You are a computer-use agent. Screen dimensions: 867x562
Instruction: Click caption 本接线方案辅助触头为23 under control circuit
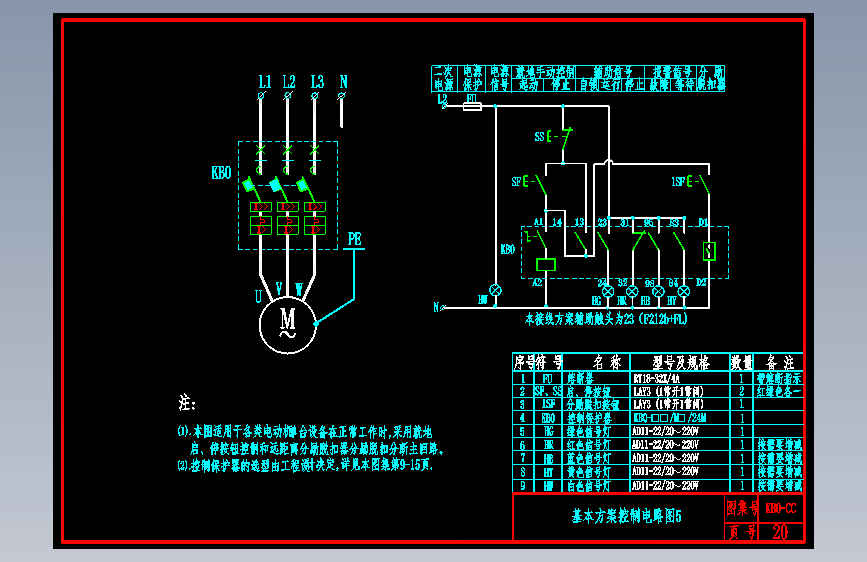606,319
